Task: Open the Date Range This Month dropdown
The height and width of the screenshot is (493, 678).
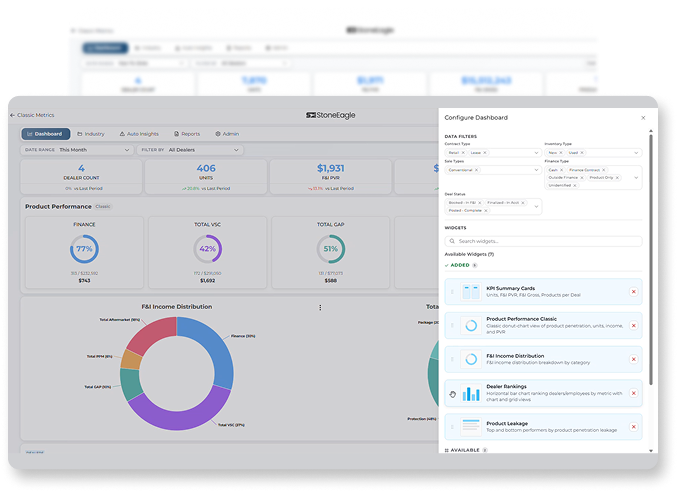Action: click(77, 150)
